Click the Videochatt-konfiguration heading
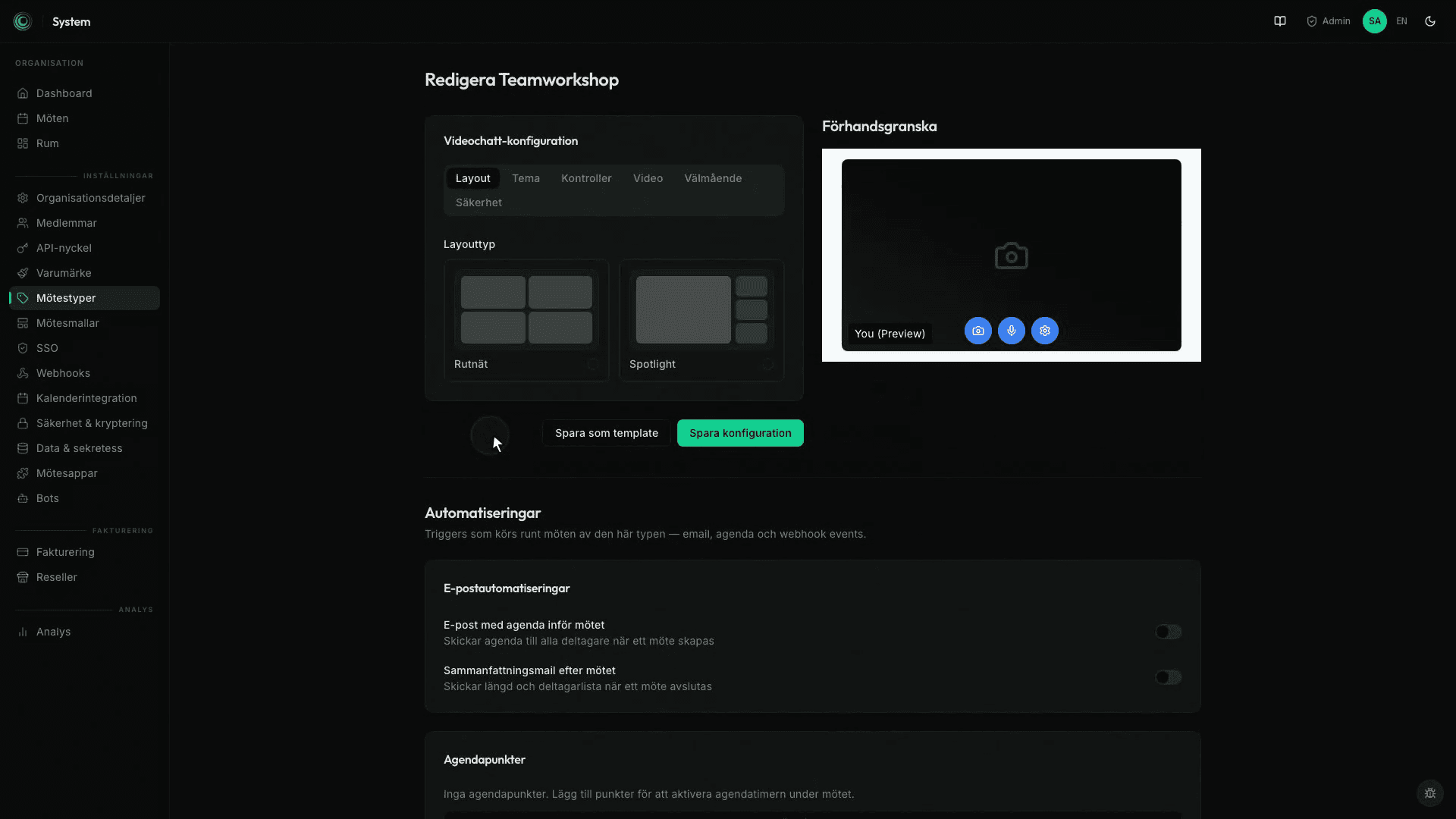This screenshot has width=1456, height=819. click(x=510, y=141)
